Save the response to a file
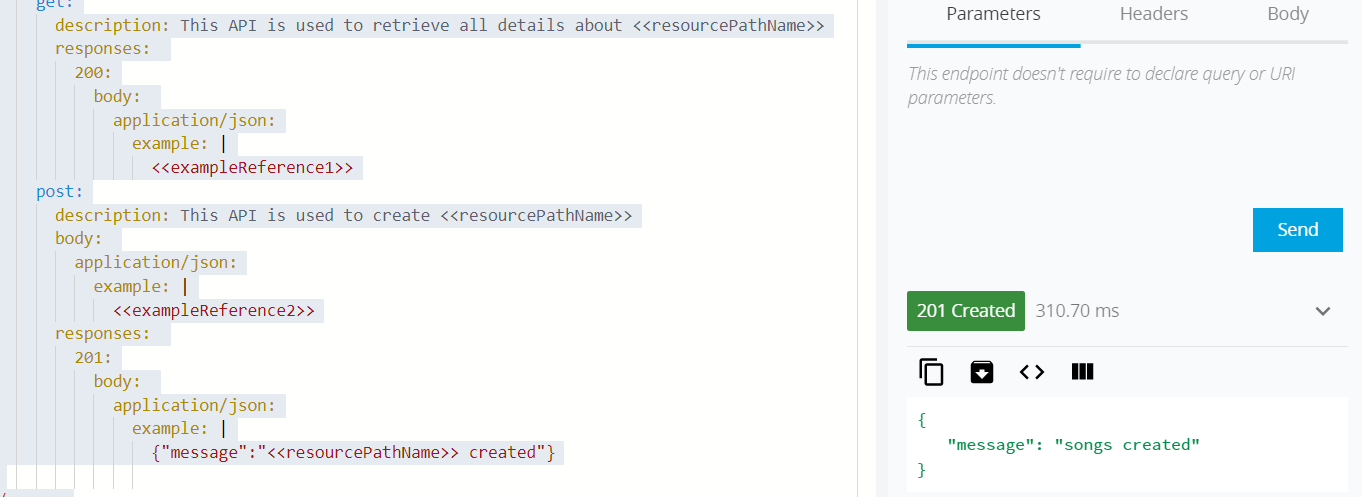 (x=982, y=372)
